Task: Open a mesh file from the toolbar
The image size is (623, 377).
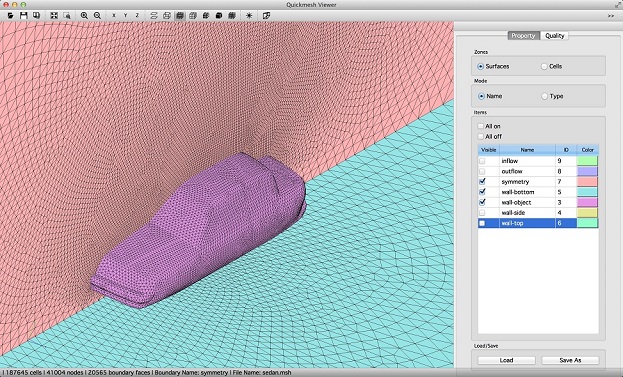Action: [x=11, y=15]
